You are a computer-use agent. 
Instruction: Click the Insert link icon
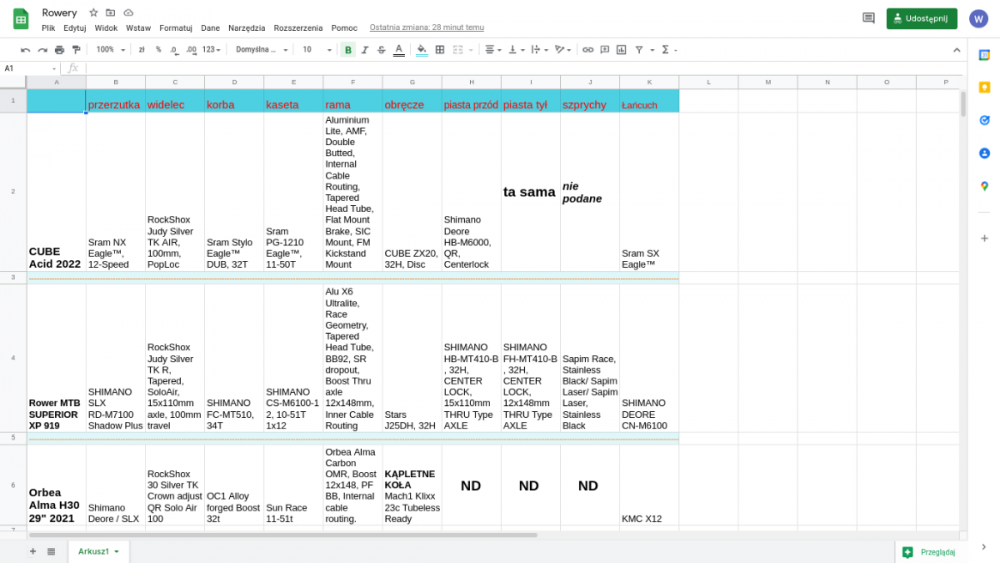click(588, 49)
